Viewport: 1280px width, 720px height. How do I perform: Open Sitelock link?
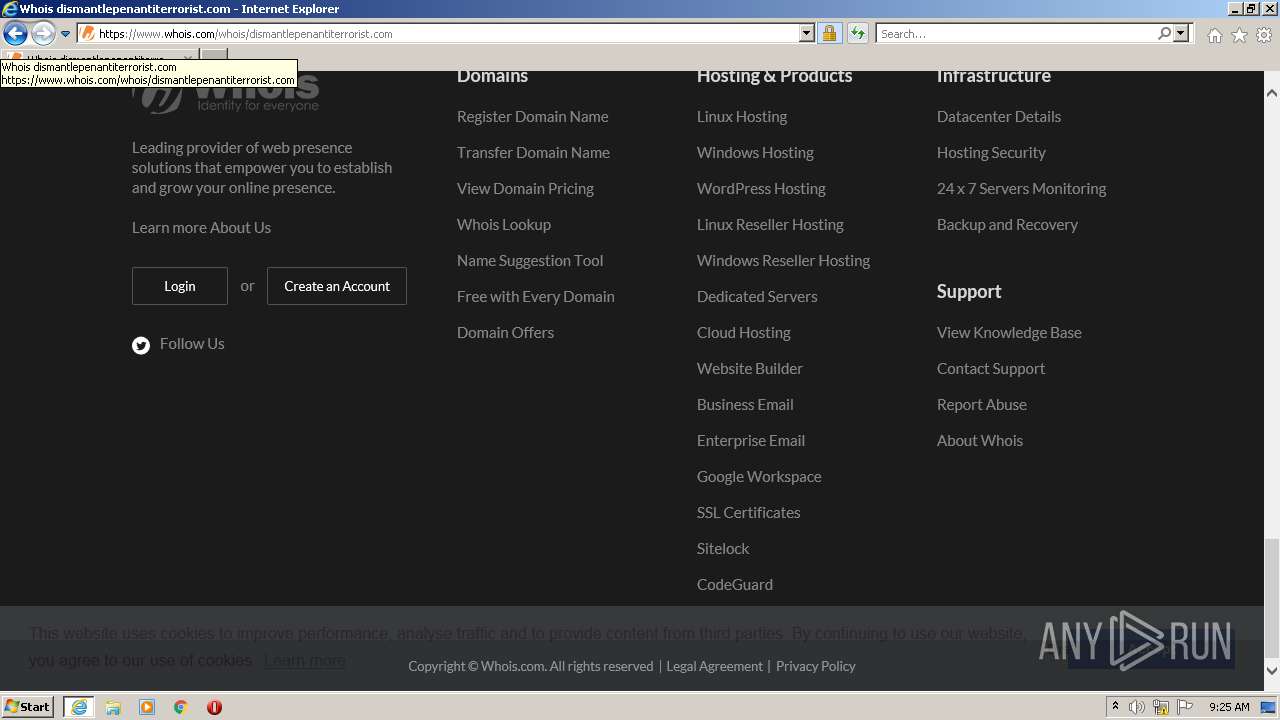pos(723,549)
